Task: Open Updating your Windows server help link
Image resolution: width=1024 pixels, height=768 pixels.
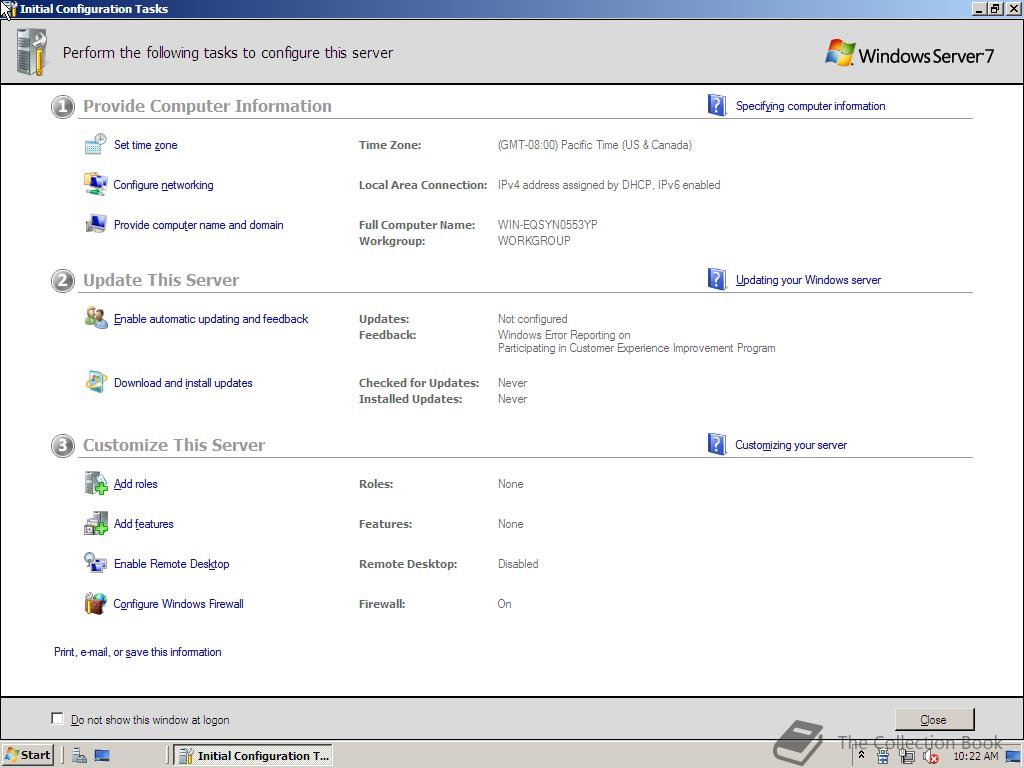Action: coord(808,280)
